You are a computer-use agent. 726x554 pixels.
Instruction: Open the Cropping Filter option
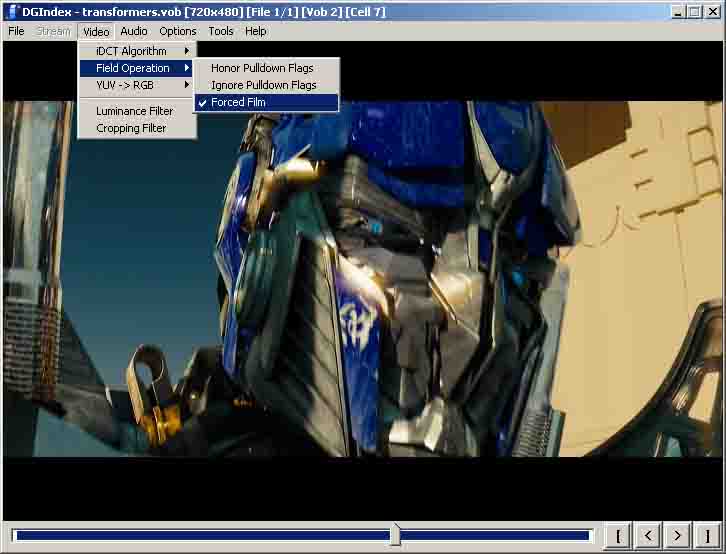pos(138,128)
